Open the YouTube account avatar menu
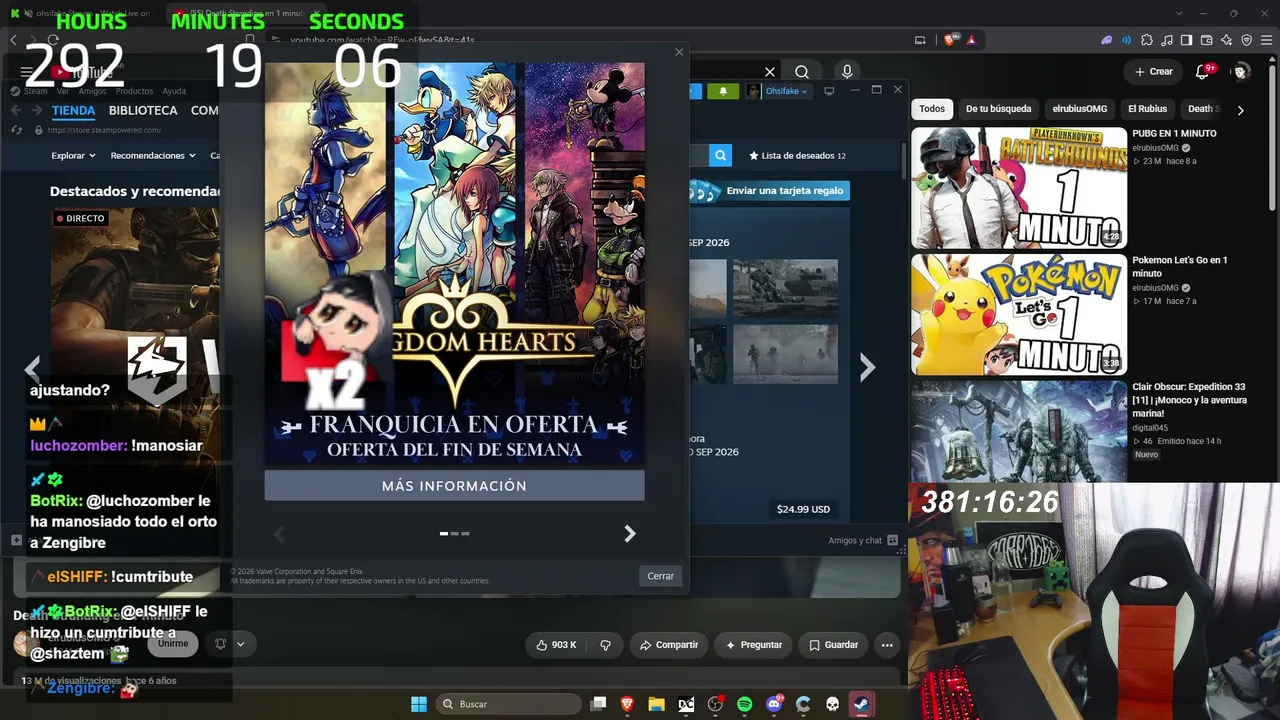 pos(1241,72)
